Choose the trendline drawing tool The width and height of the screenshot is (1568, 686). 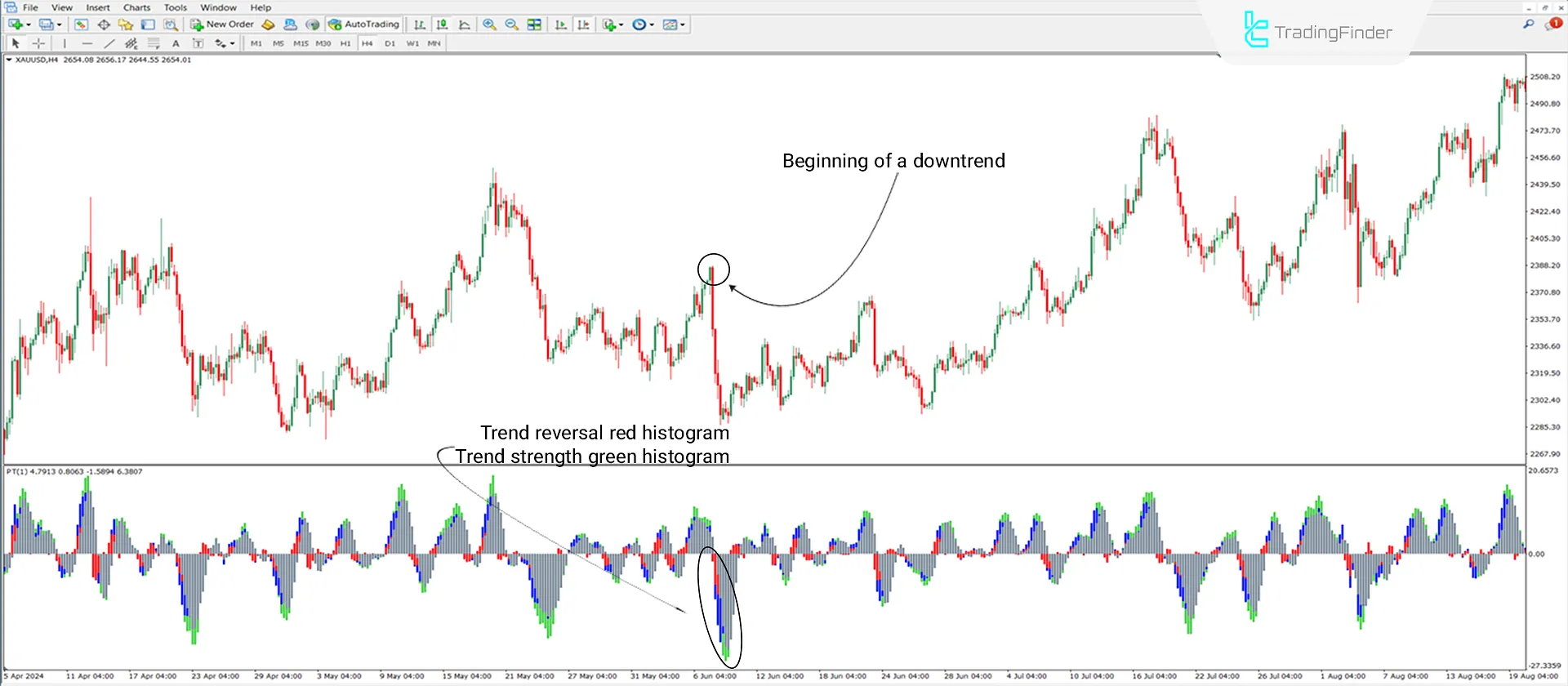point(109,43)
